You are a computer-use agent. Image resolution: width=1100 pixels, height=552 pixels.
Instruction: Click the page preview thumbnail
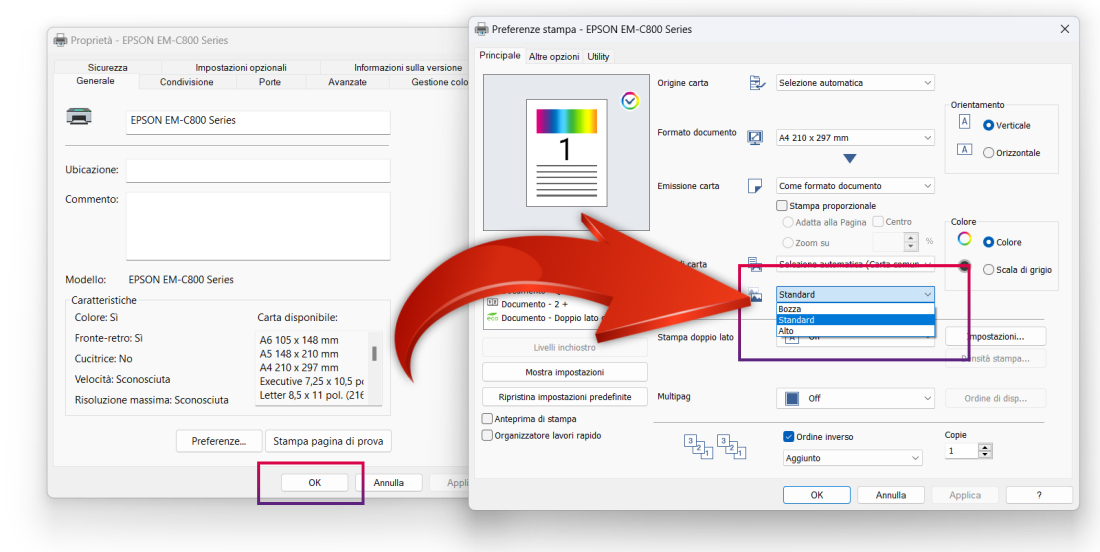[567, 152]
